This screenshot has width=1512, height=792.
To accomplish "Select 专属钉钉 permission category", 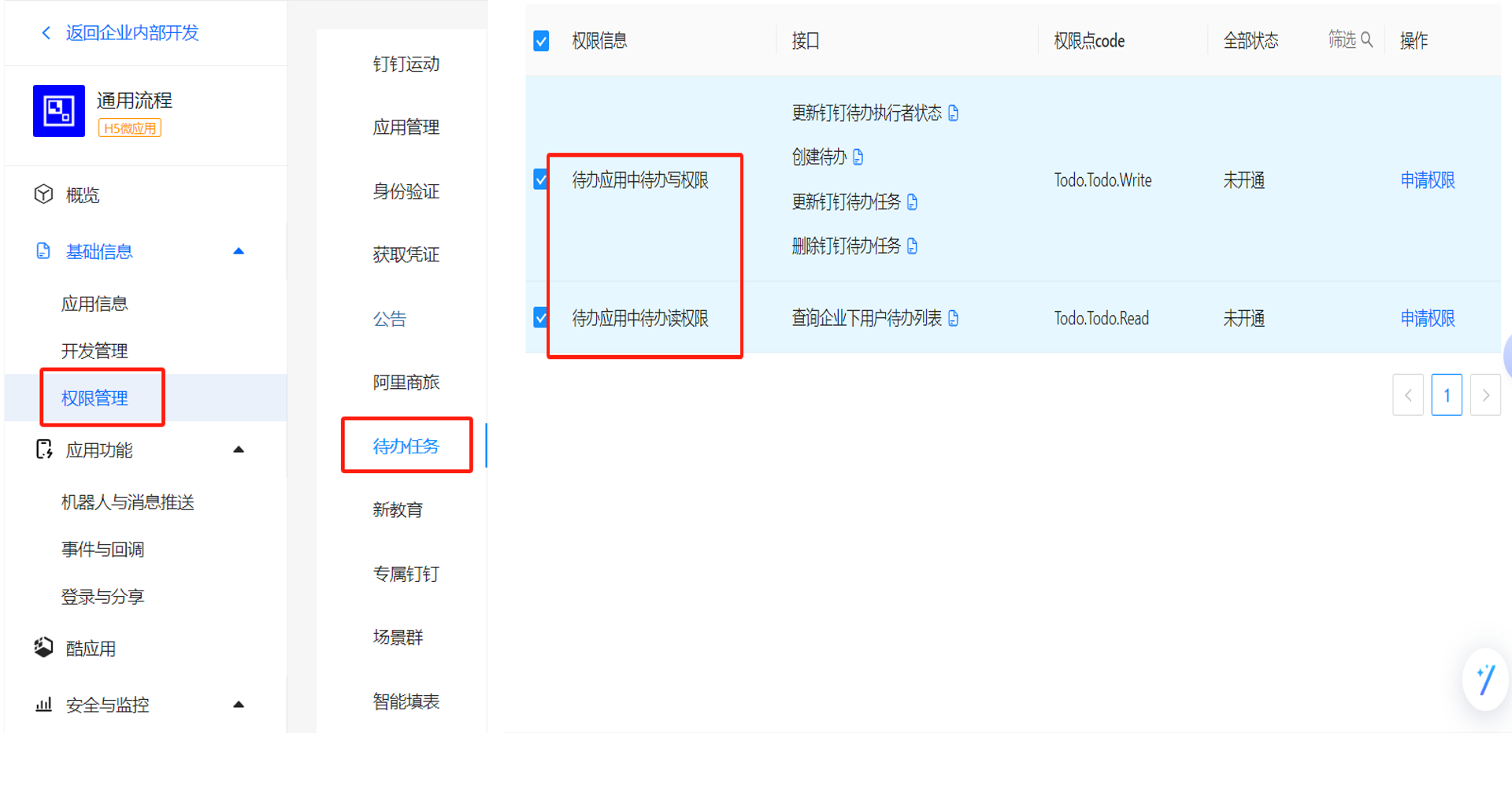I will coord(406,574).
